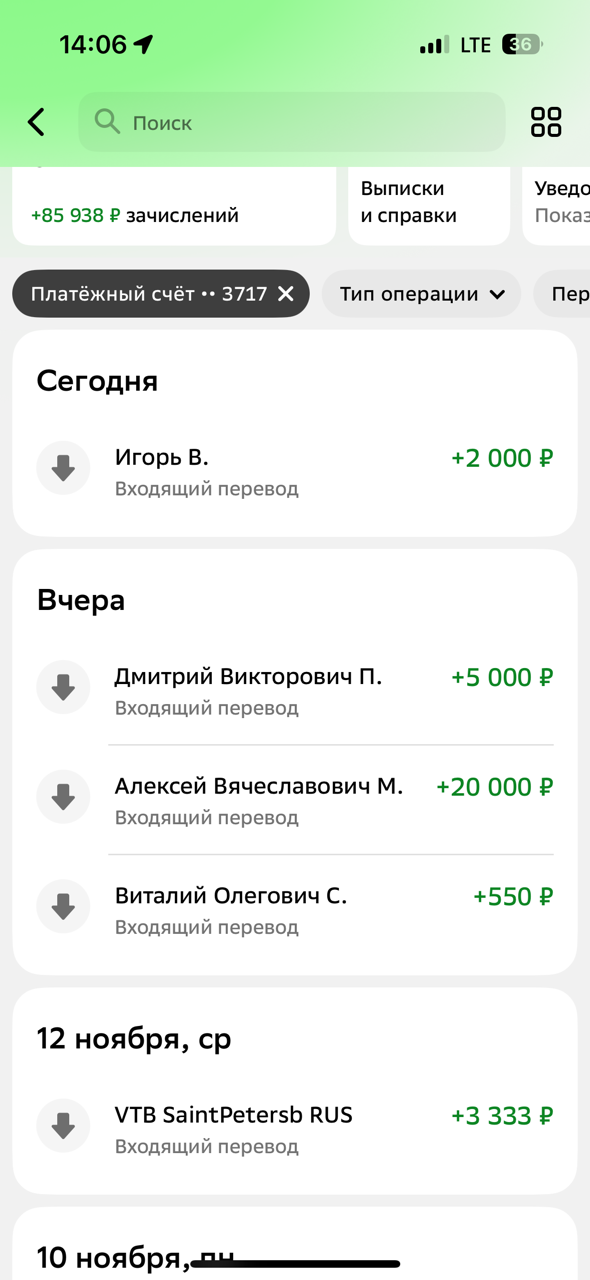Tap the back arrow icon
The image size is (590, 1280).
(x=36, y=122)
